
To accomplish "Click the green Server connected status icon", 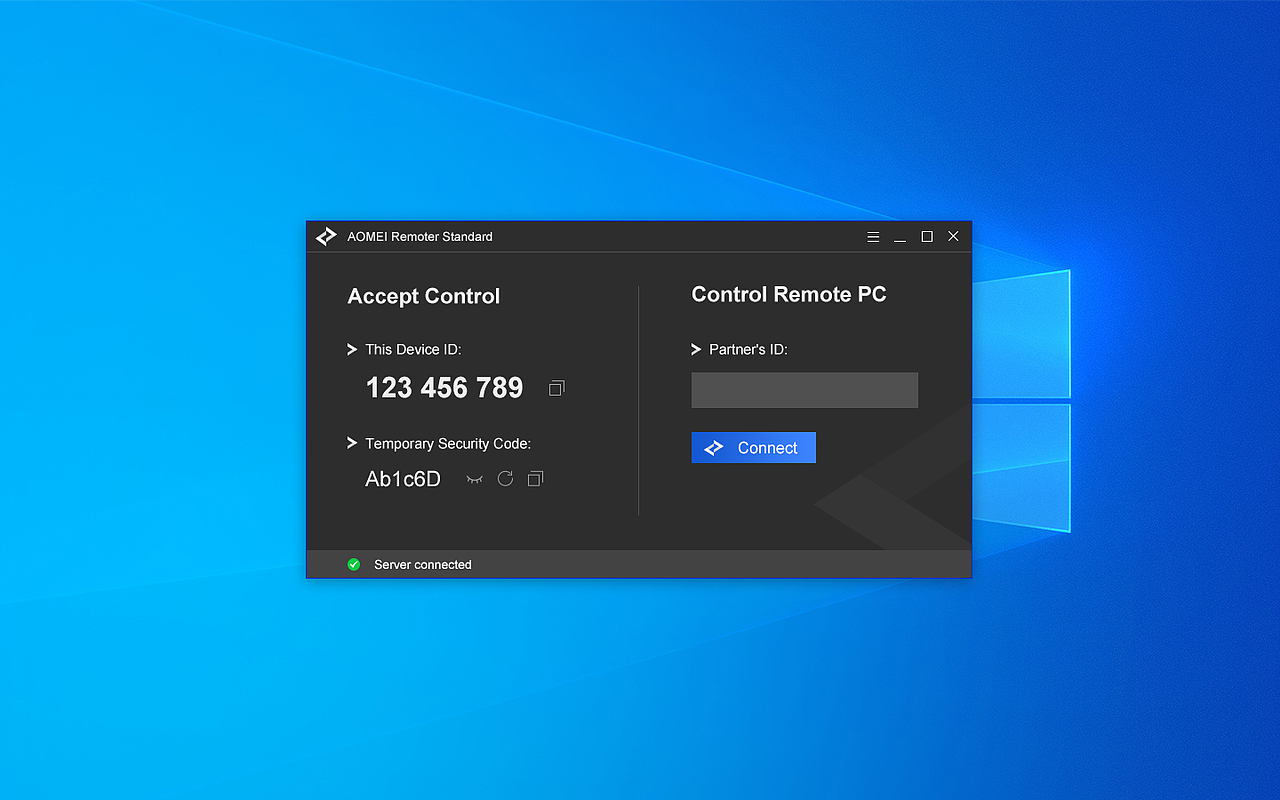I will click(353, 565).
